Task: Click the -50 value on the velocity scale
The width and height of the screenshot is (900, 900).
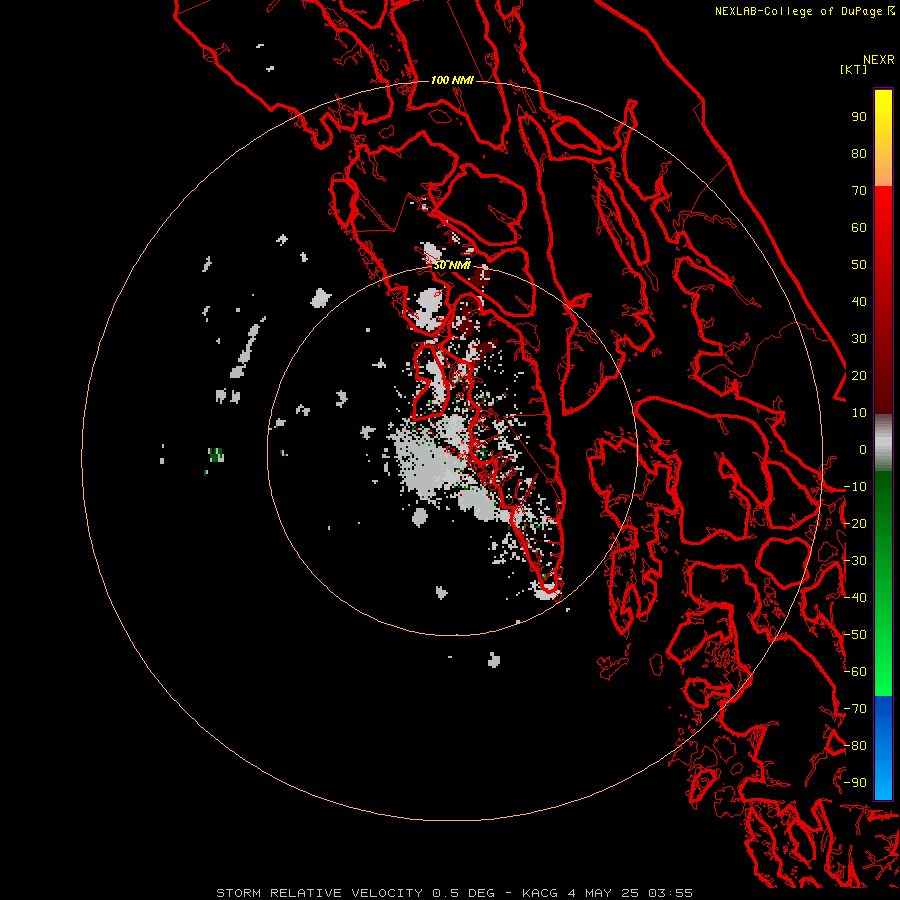Action: tap(855, 635)
